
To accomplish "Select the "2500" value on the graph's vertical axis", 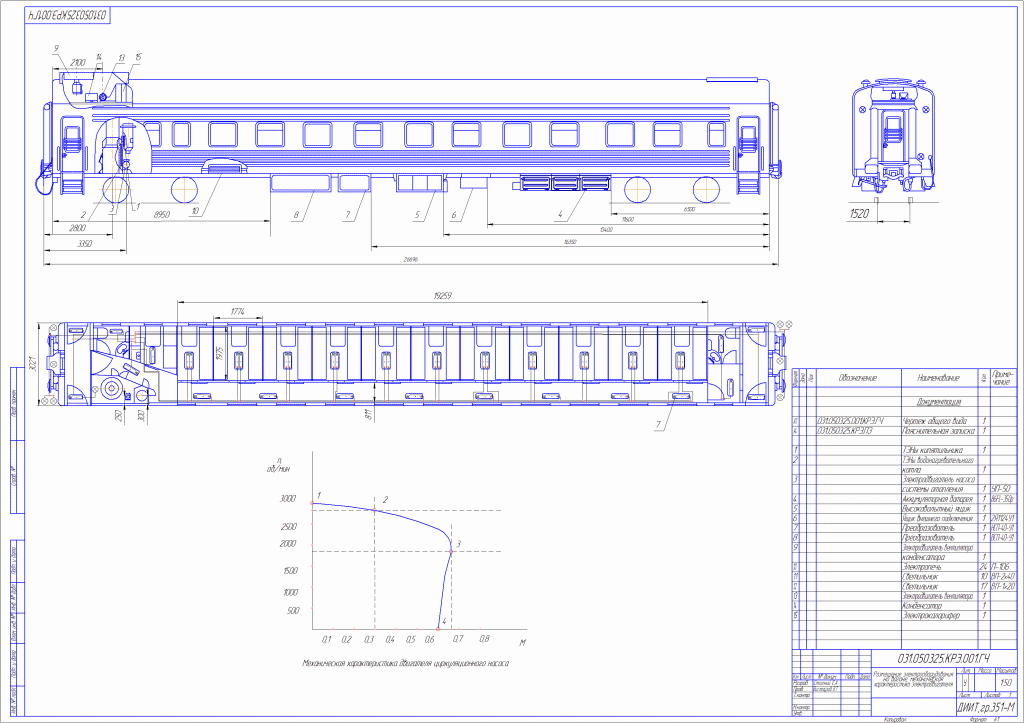I will click(x=288, y=526).
